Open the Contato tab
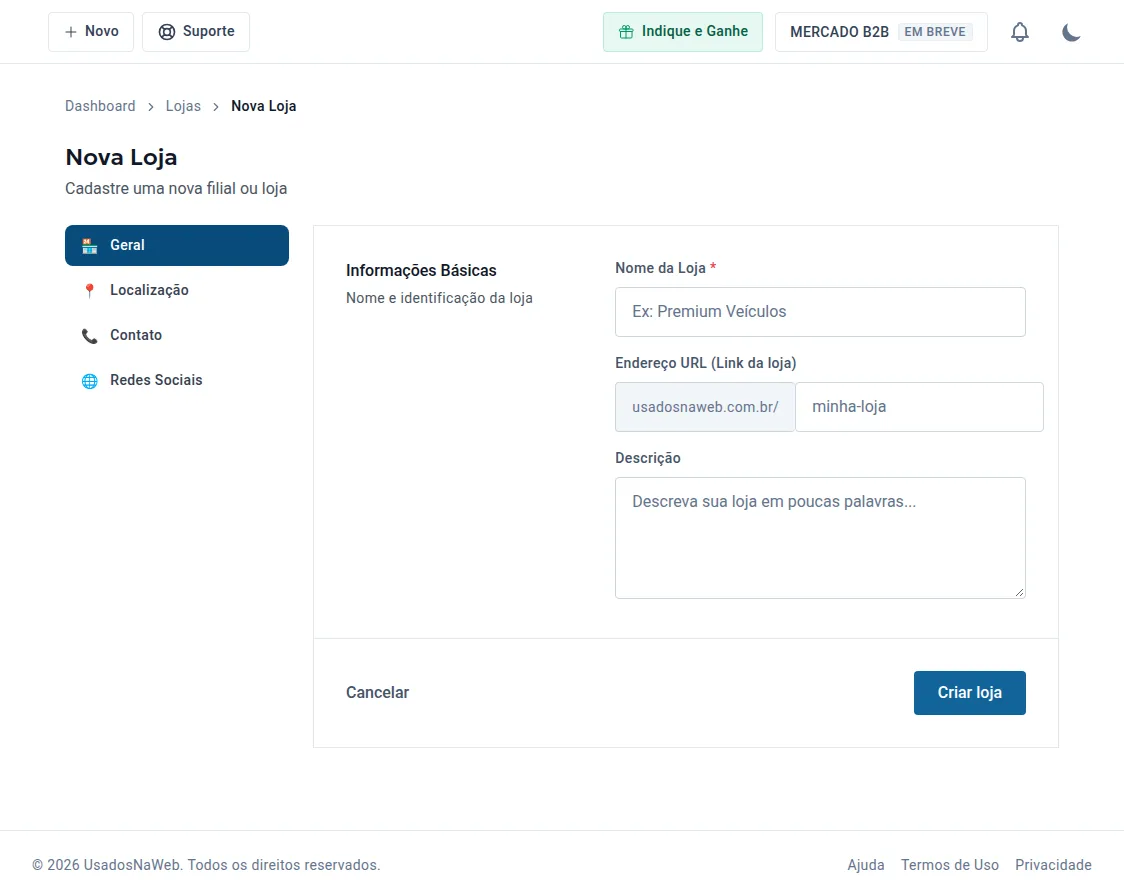The image size is (1124, 880). (177, 335)
